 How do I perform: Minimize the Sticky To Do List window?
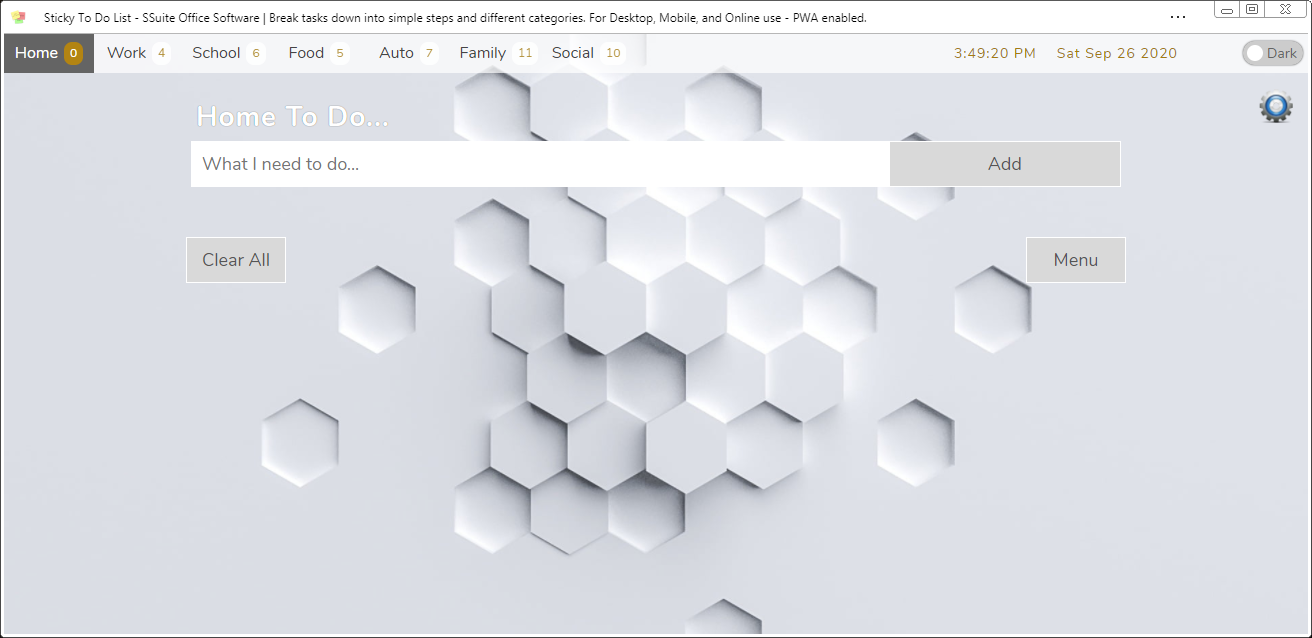point(1227,10)
